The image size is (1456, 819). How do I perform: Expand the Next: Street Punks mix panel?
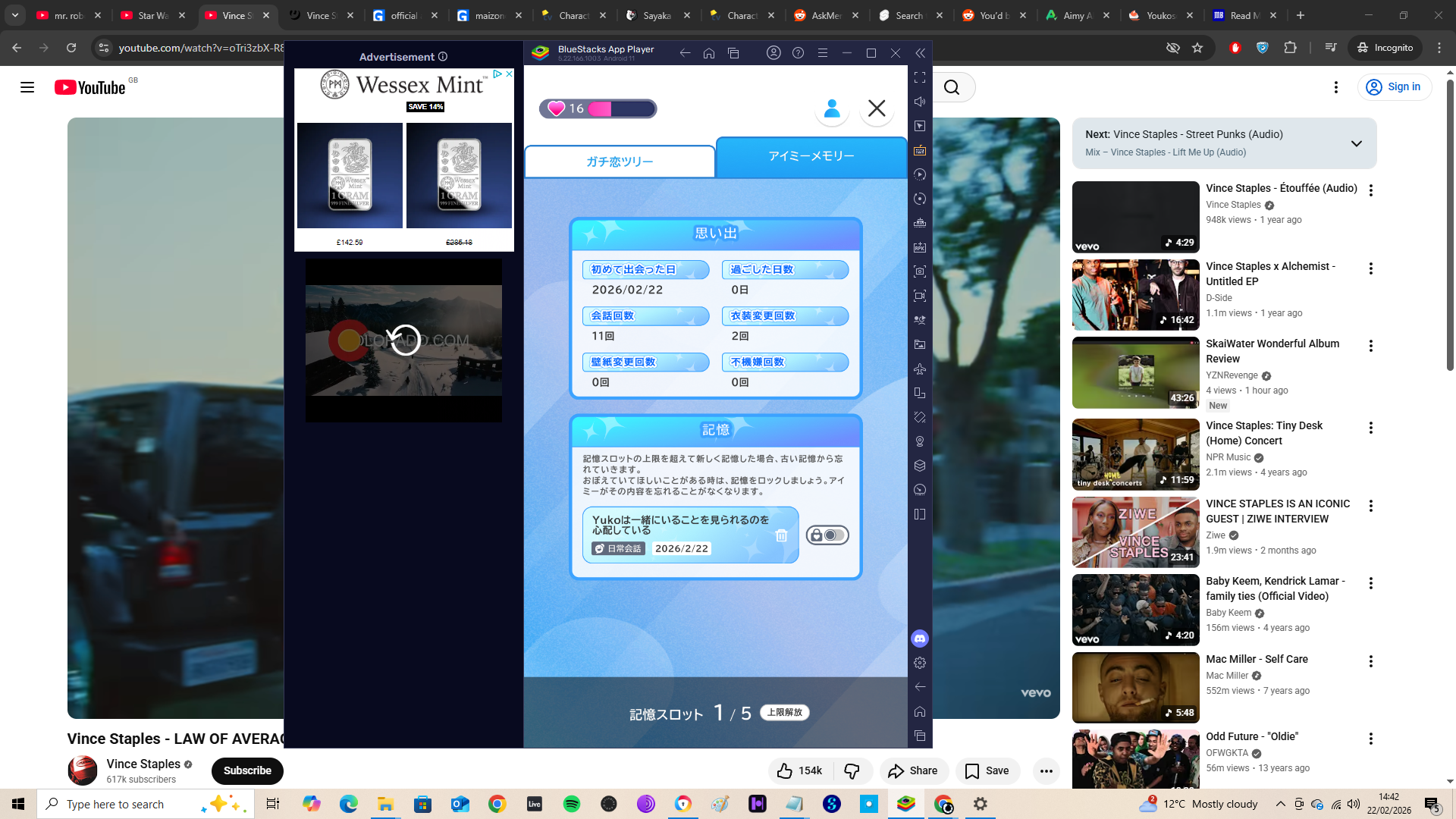(1356, 143)
